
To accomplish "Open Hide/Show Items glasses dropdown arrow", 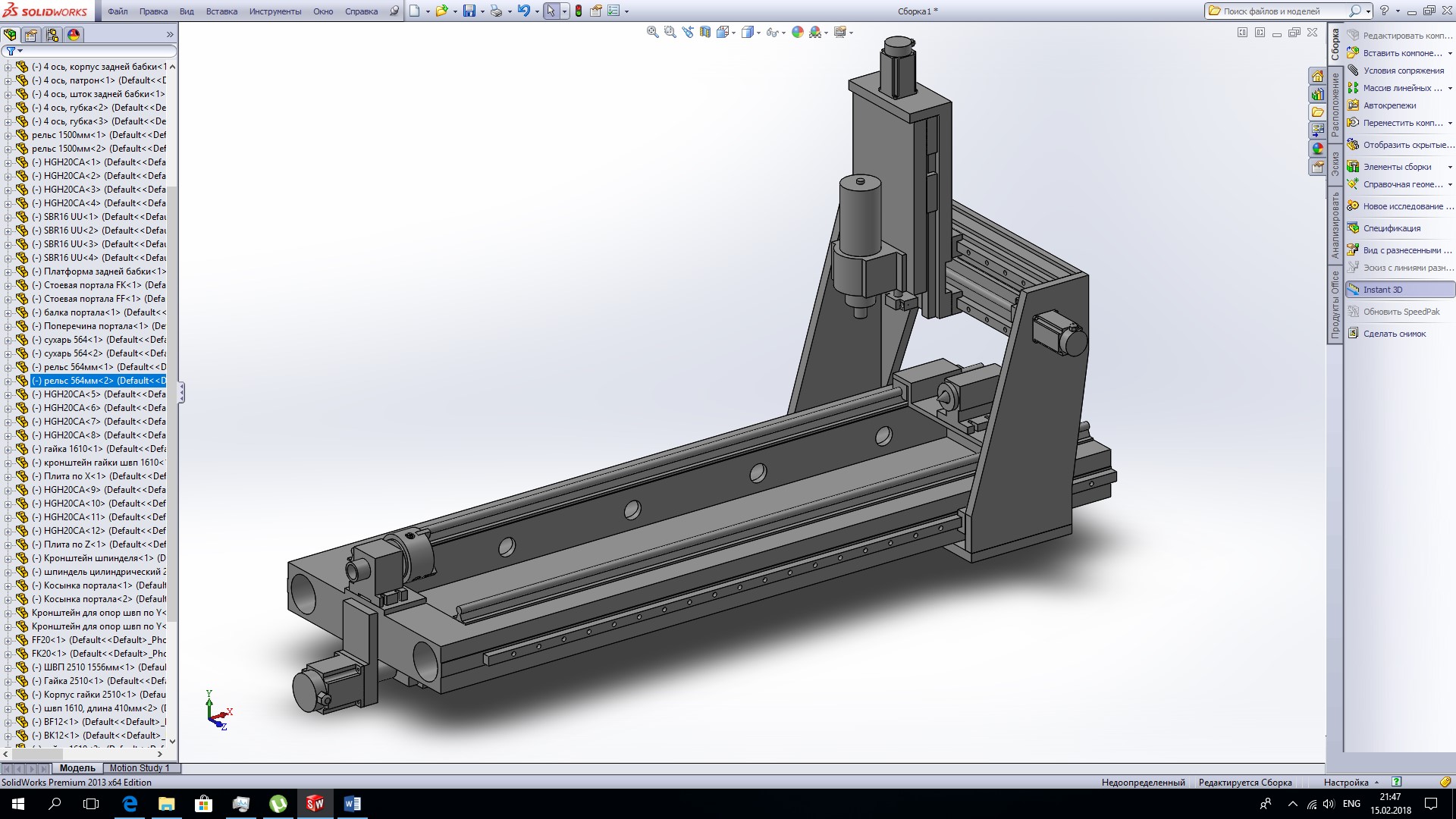I will pyautogui.click(x=783, y=33).
